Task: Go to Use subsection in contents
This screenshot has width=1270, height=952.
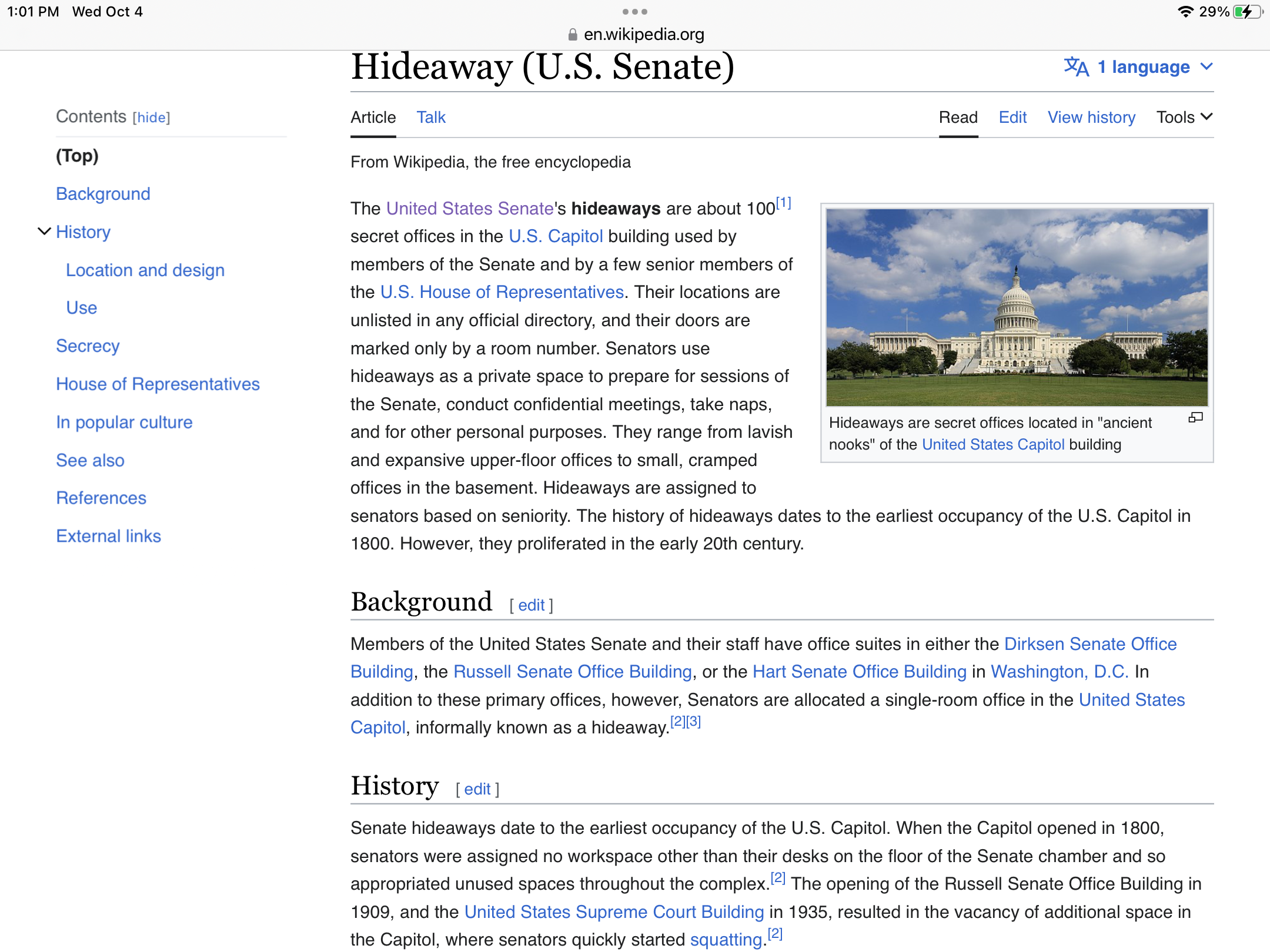Action: pyautogui.click(x=81, y=308)
